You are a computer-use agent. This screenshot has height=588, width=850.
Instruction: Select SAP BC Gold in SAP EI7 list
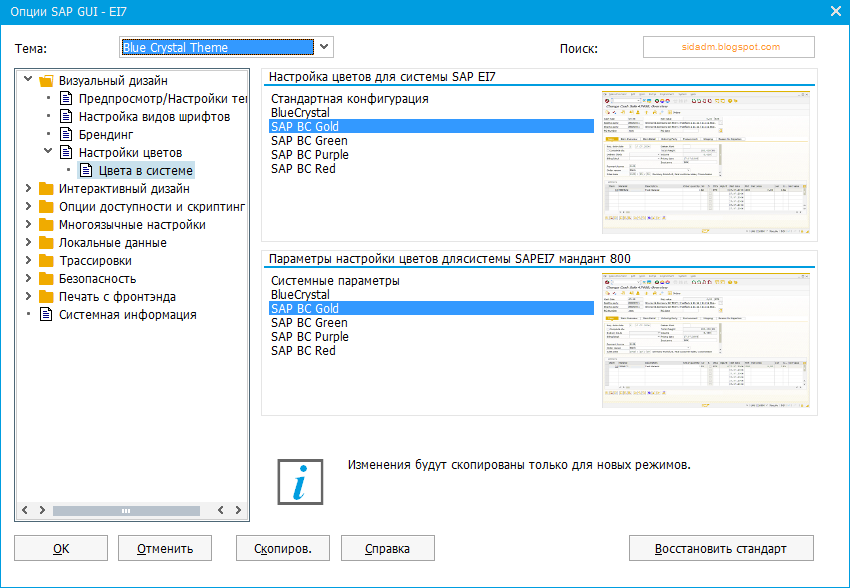(432, 126)
